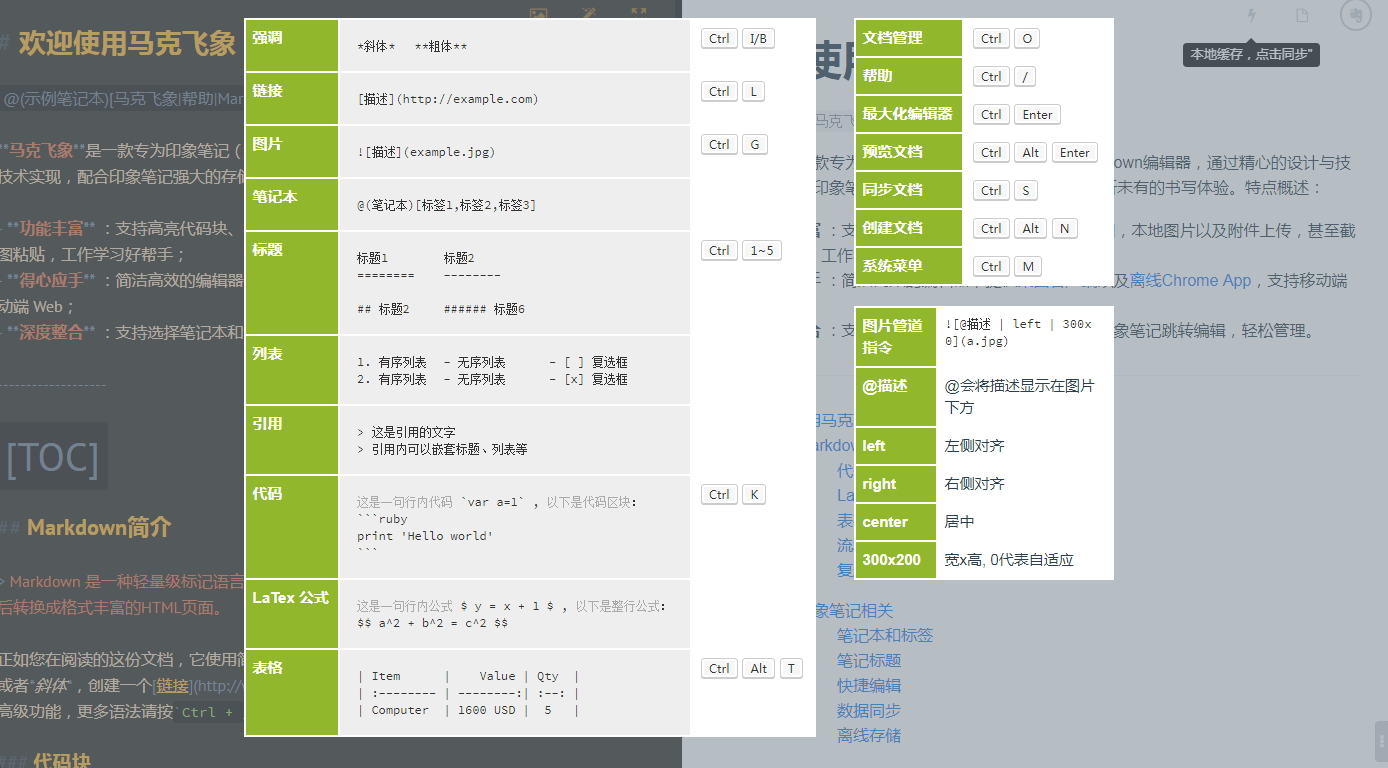The width and height of the screenshot is (1388, 768).
Task: Click the K shortcut key for 代码
Action: click(x=754, y=494)
